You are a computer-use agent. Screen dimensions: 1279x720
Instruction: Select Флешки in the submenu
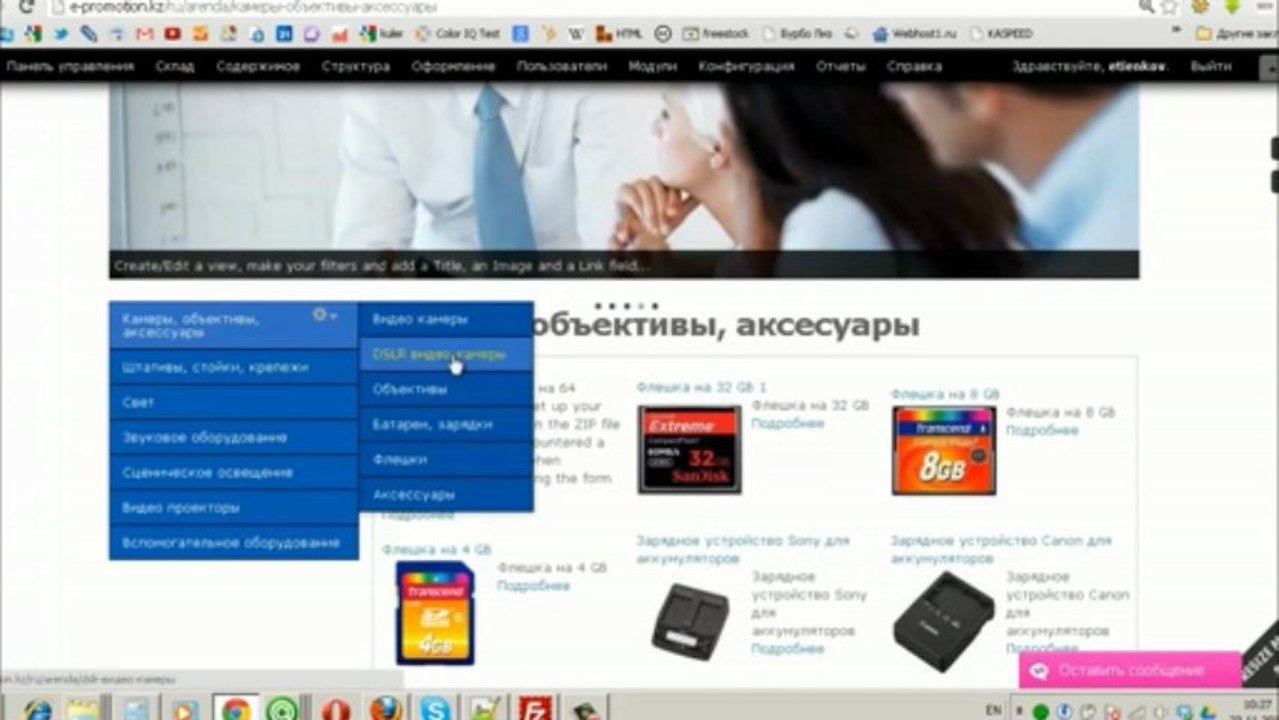coord(446,459)
